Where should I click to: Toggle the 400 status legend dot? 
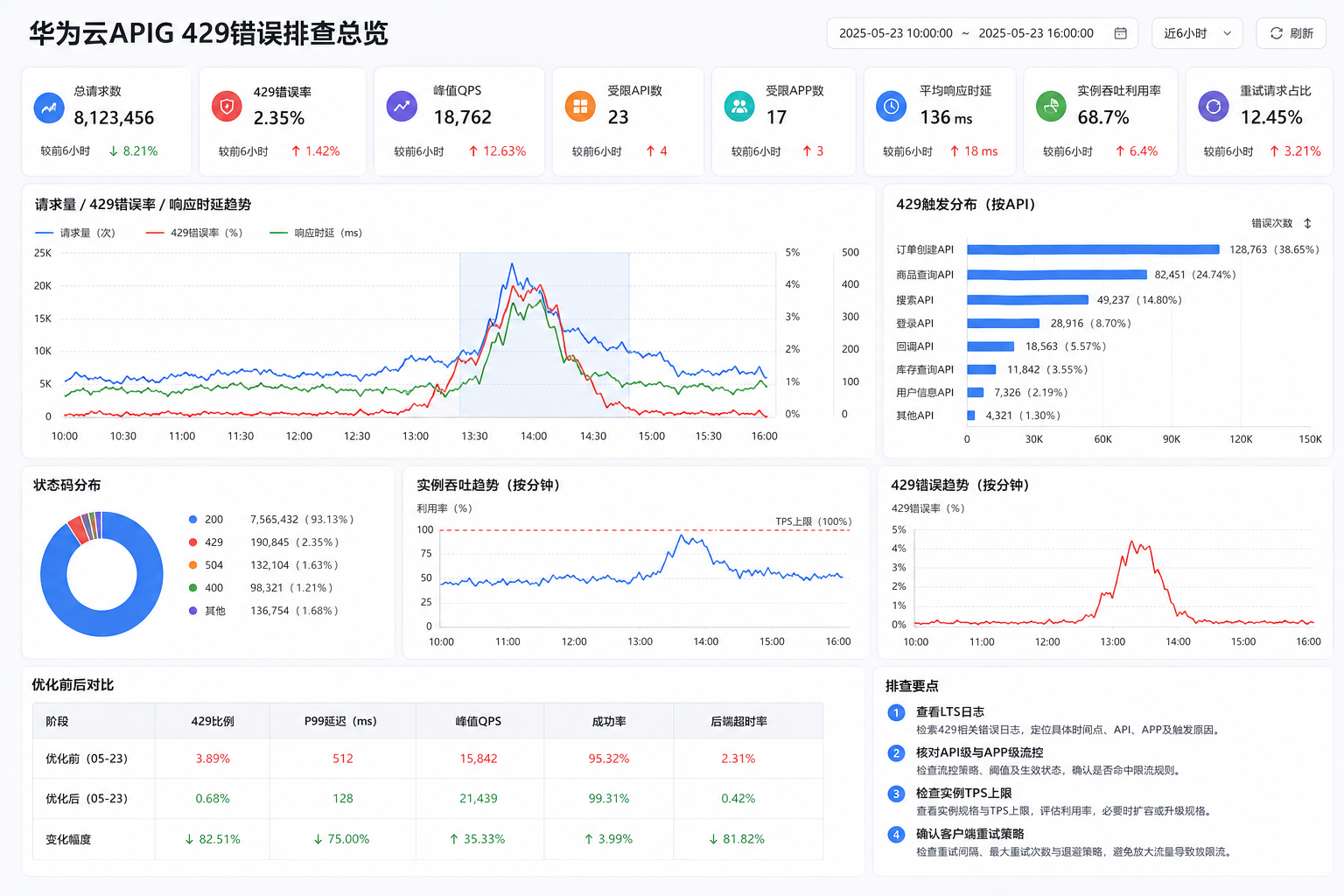[x=192, y=588]
